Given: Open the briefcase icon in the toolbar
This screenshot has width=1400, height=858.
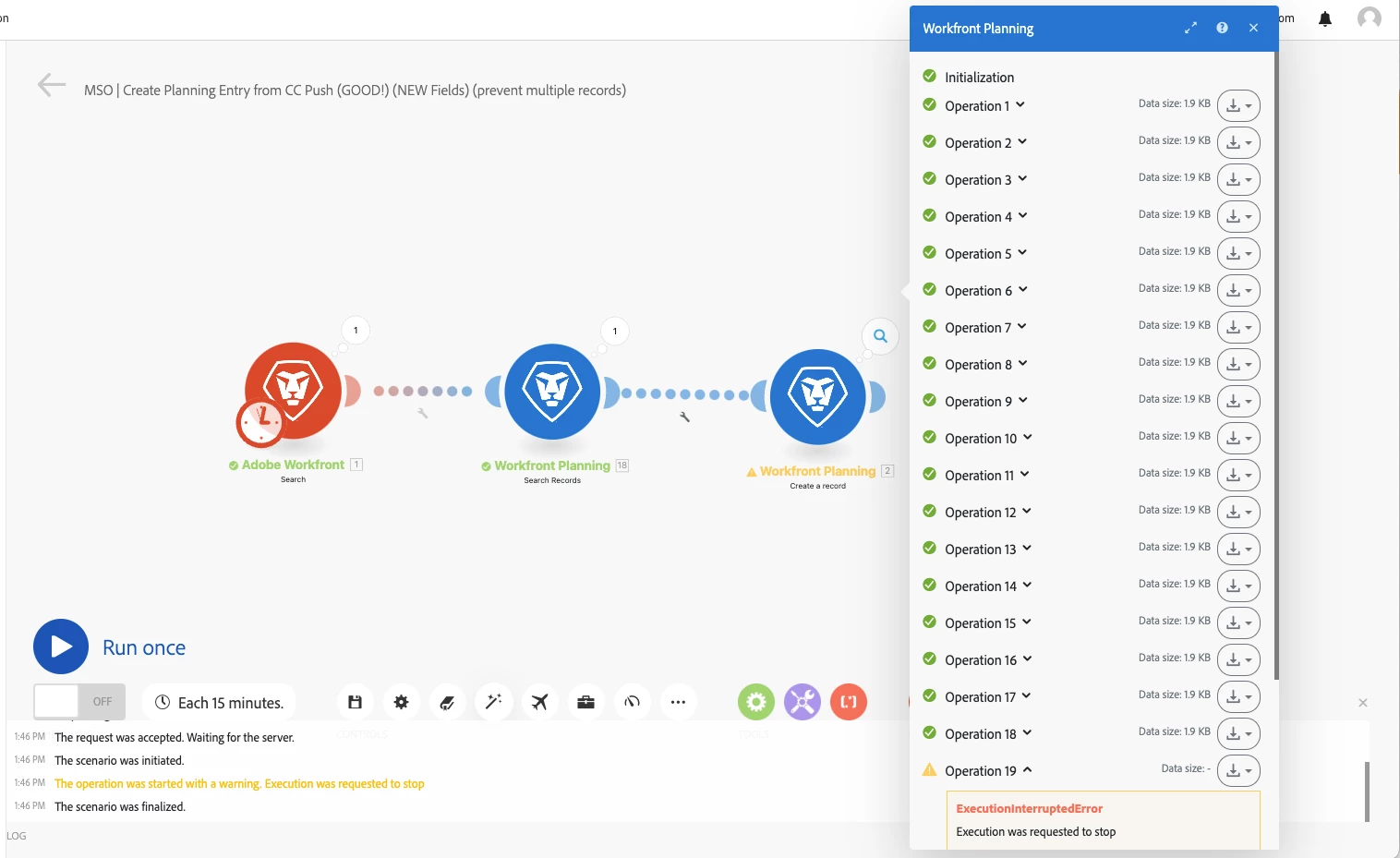Looking at the screenshot, I should coord(585,702).
